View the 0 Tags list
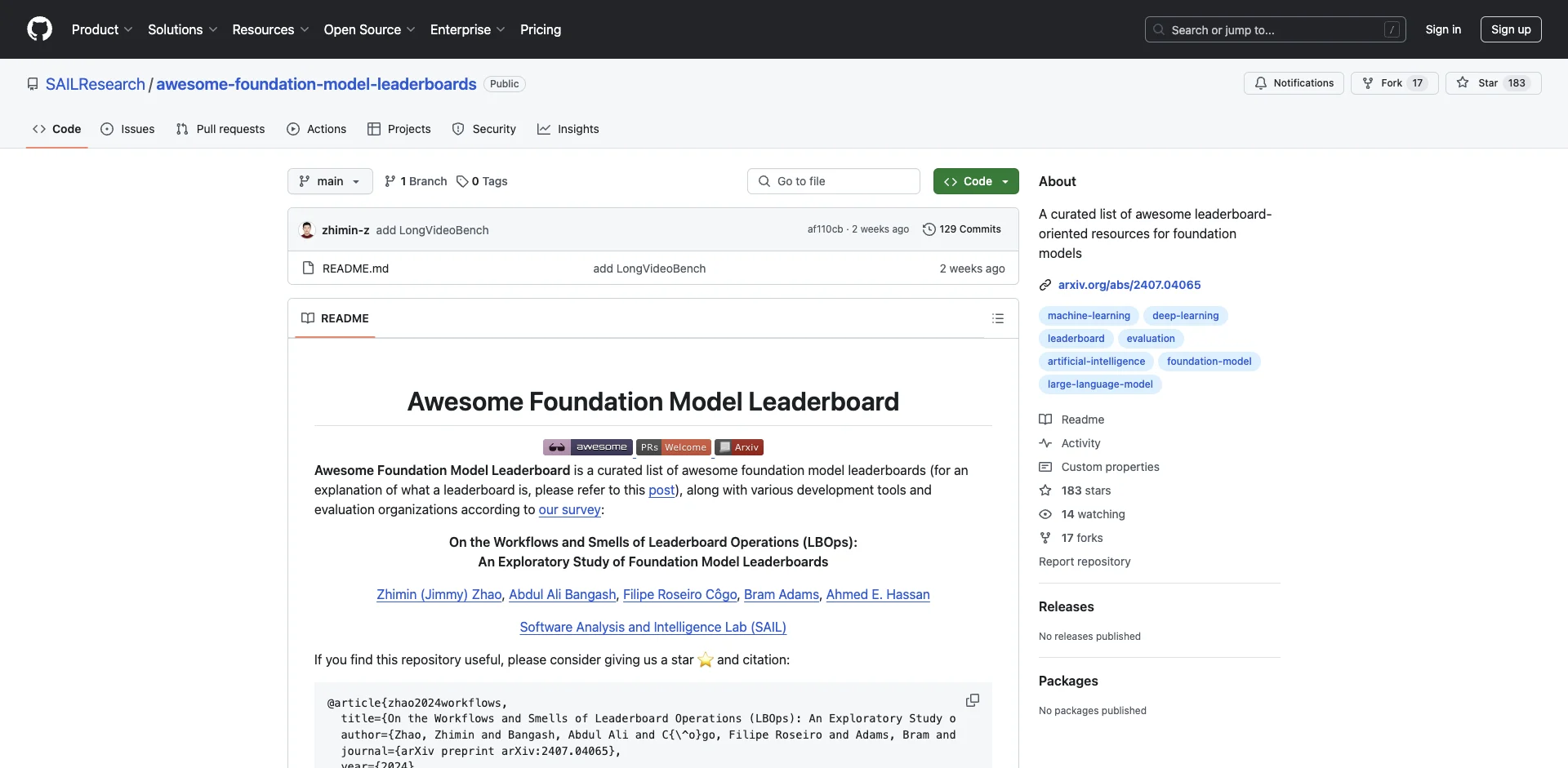The image size is (1568, 768). (482, 181)
